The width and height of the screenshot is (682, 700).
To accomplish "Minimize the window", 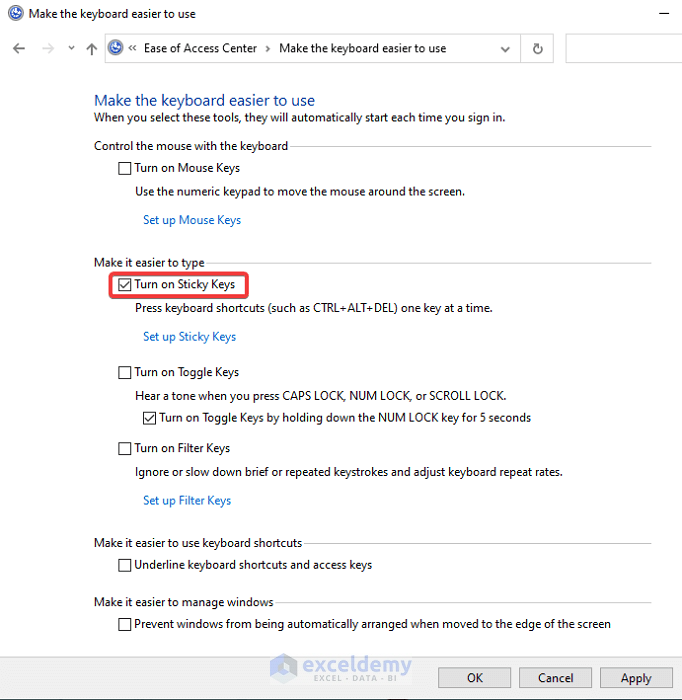I will (x=664, y=13).
